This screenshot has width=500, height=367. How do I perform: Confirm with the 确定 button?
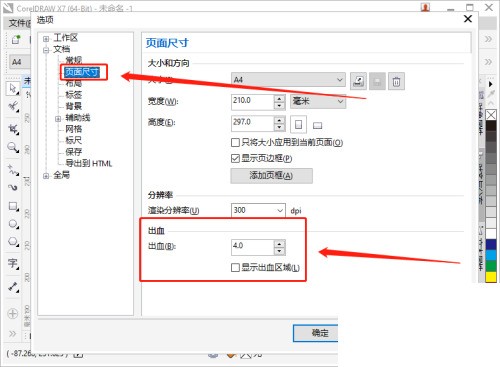click(316, 333)
